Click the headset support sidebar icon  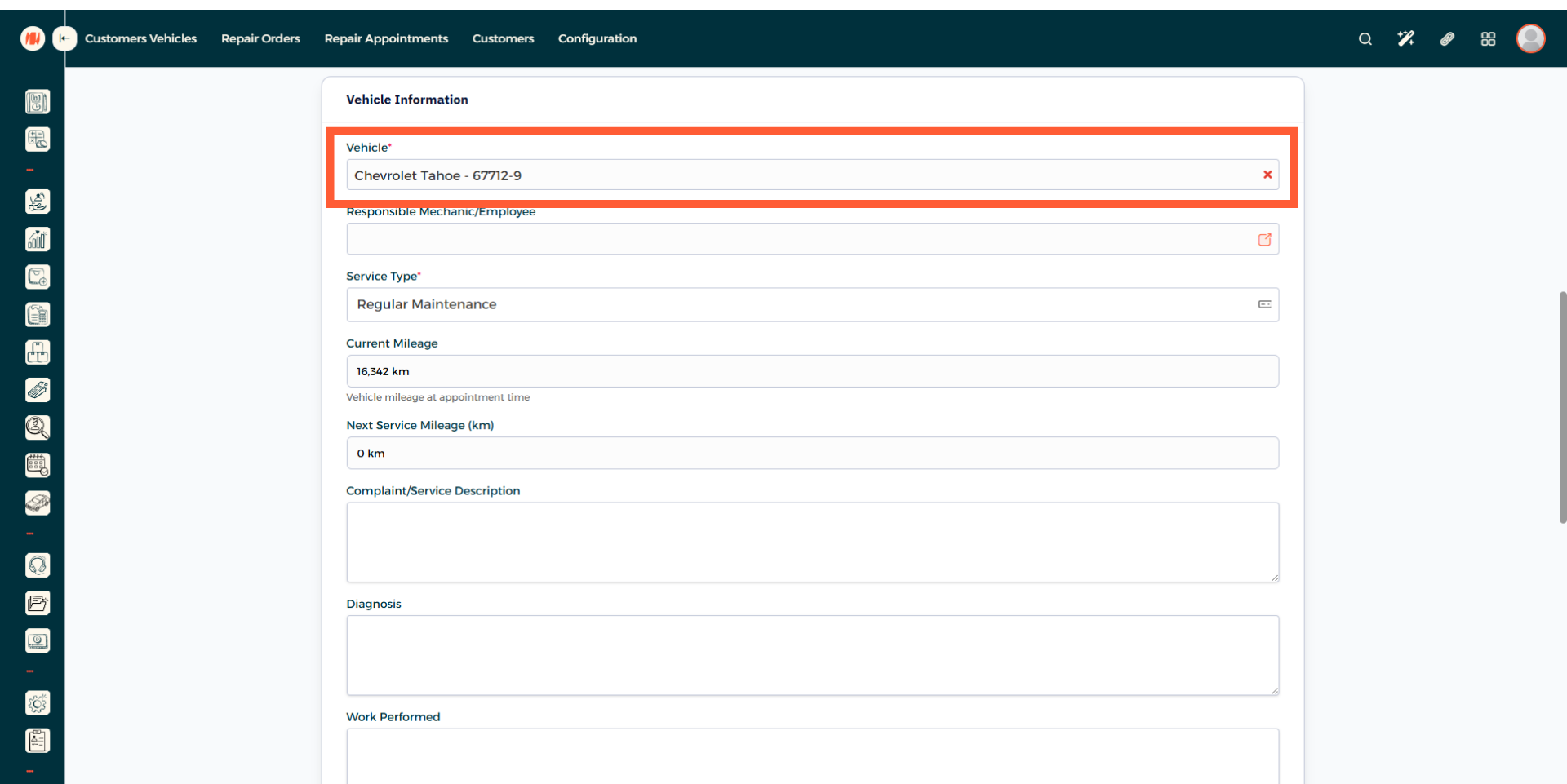click(x=38, y=565)
